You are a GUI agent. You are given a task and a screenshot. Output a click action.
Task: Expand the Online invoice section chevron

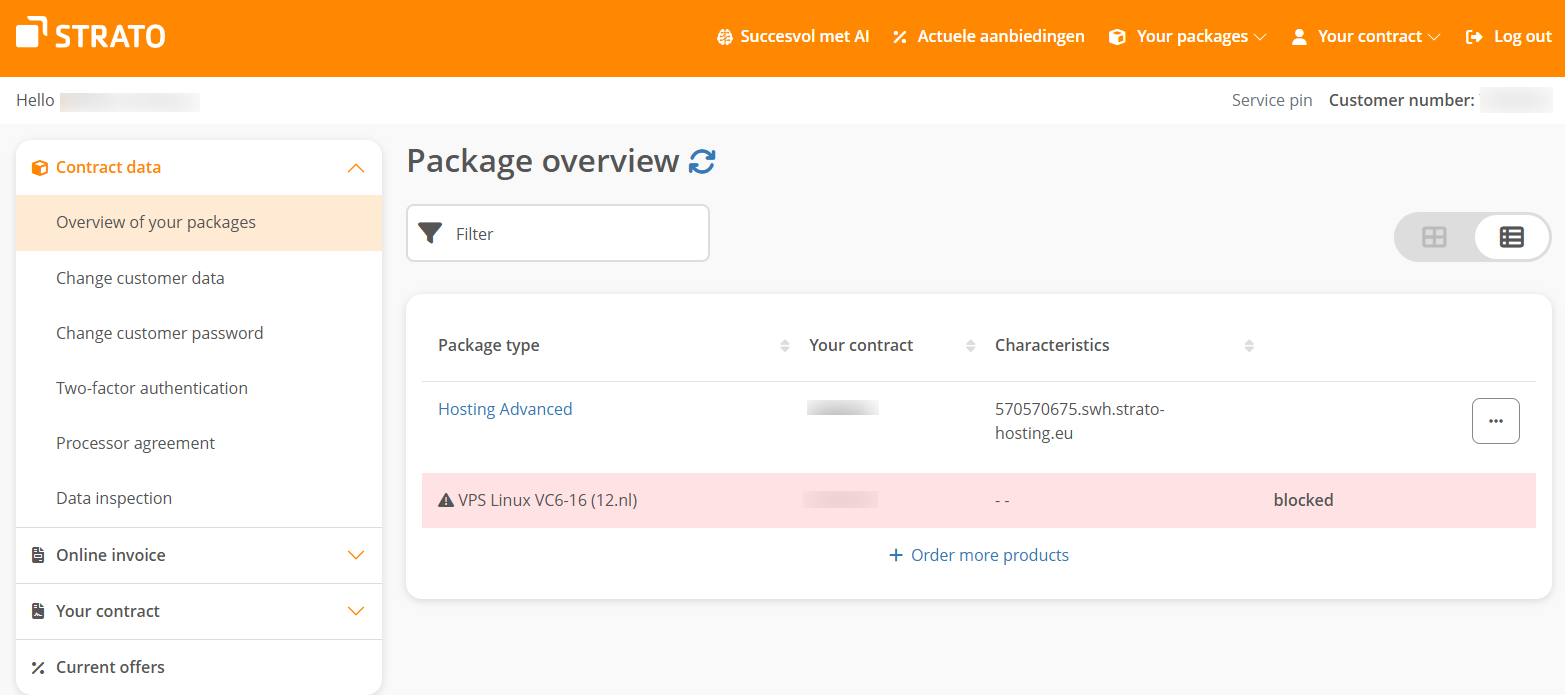click(355, 555)
